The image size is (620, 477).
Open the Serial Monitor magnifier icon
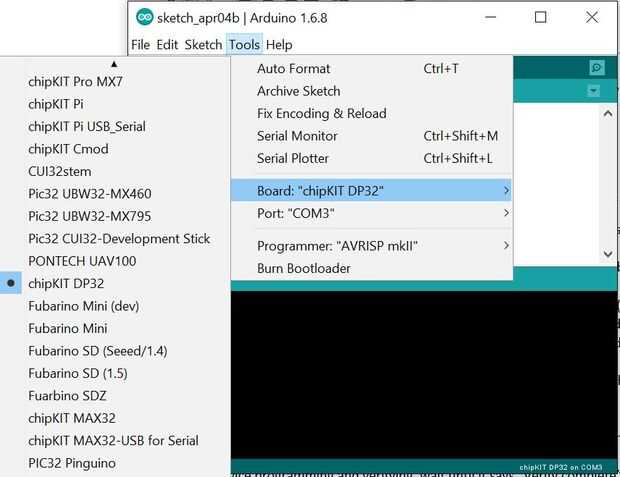tap(596, 68)
